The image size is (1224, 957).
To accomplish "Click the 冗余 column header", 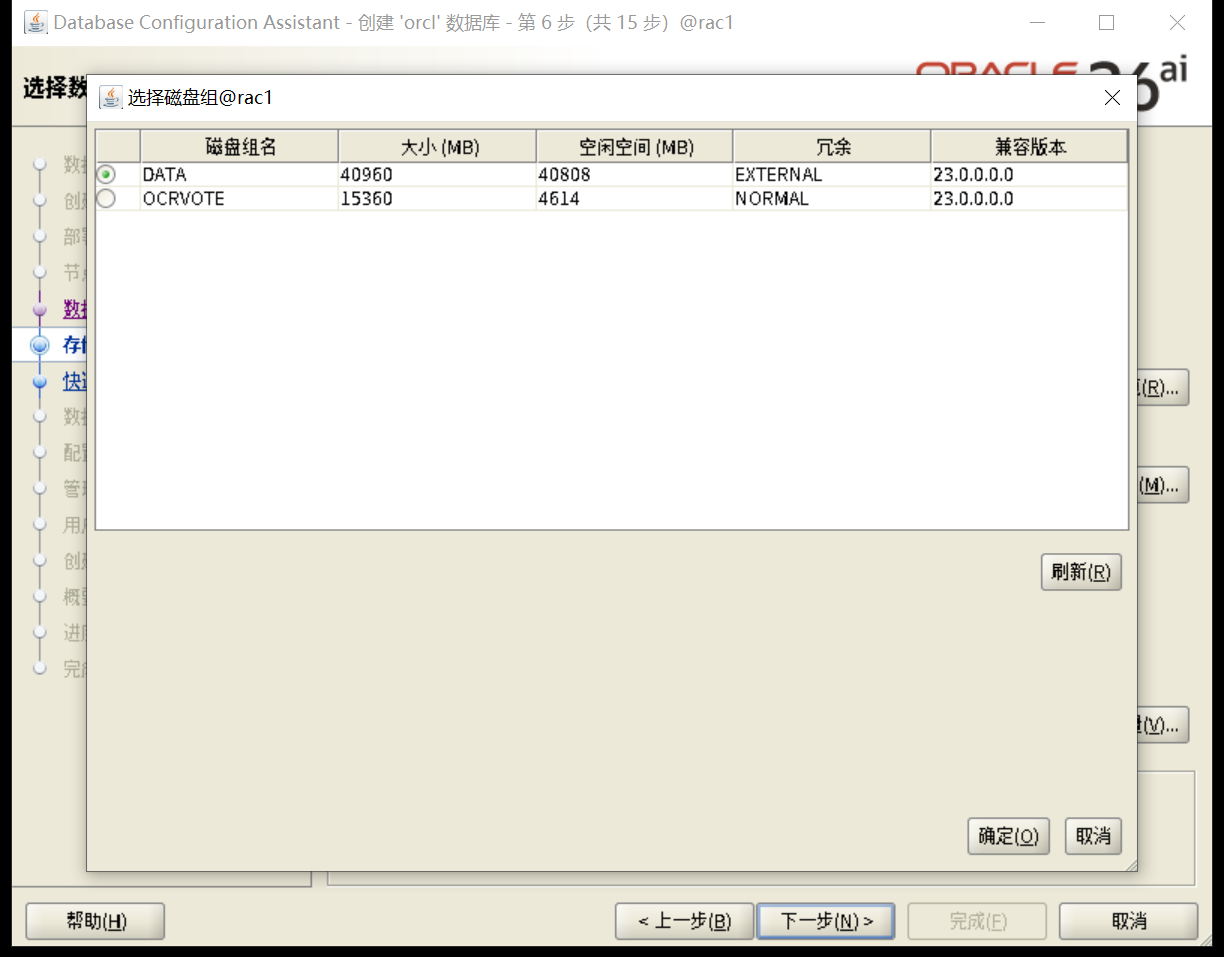I will [832, 147].
